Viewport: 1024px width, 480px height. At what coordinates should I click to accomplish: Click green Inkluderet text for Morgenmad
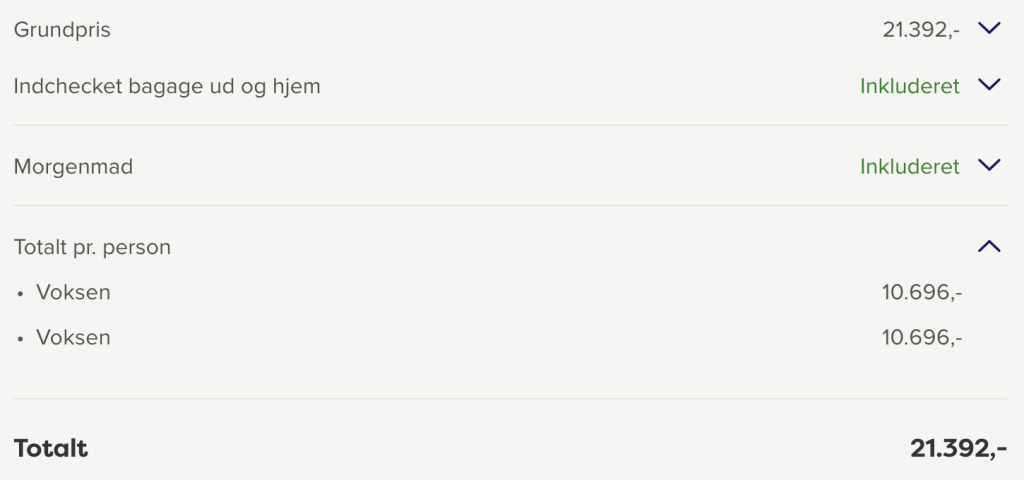point(909,166)
